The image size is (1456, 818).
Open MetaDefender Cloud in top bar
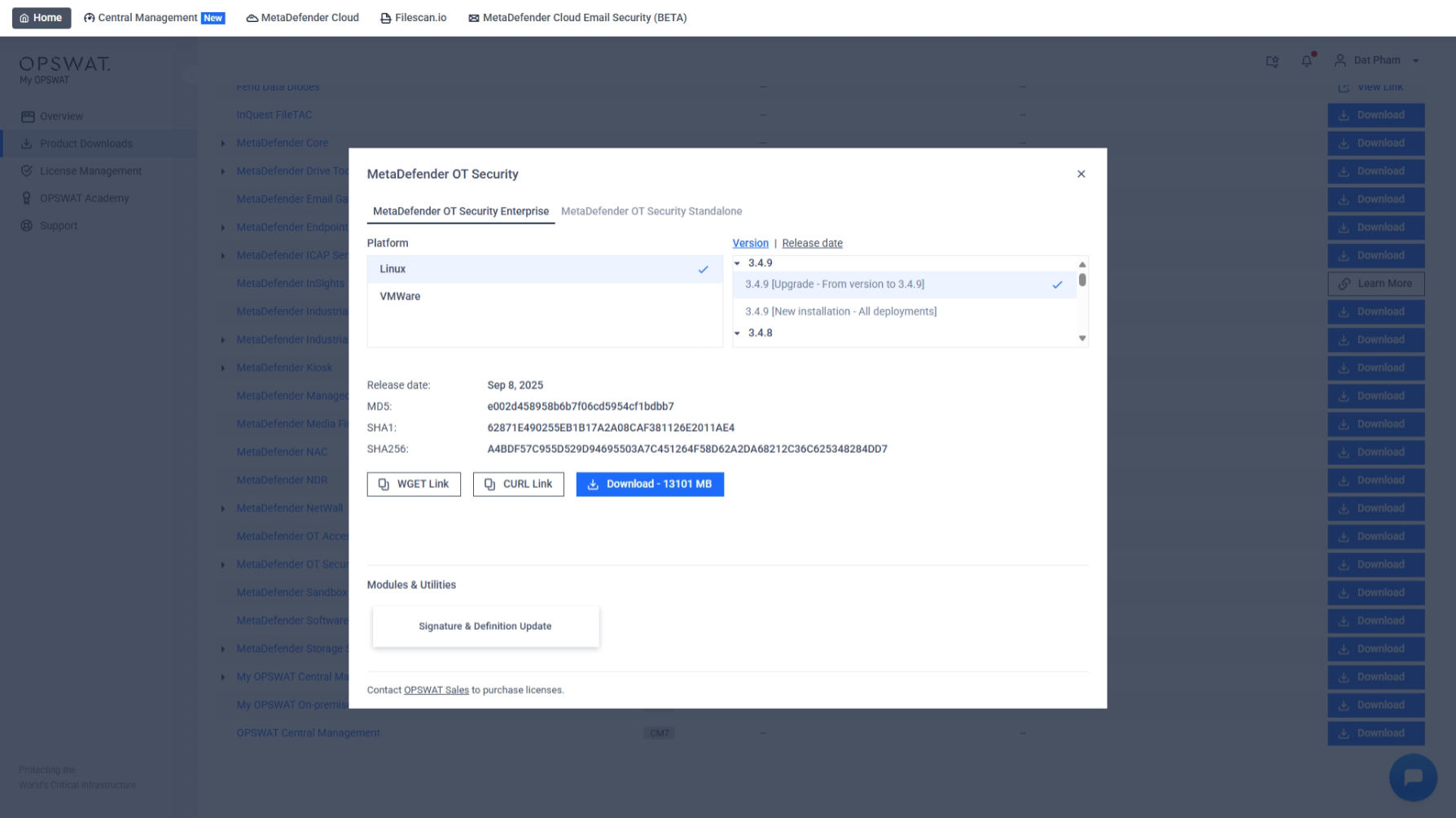coord(302,18)
